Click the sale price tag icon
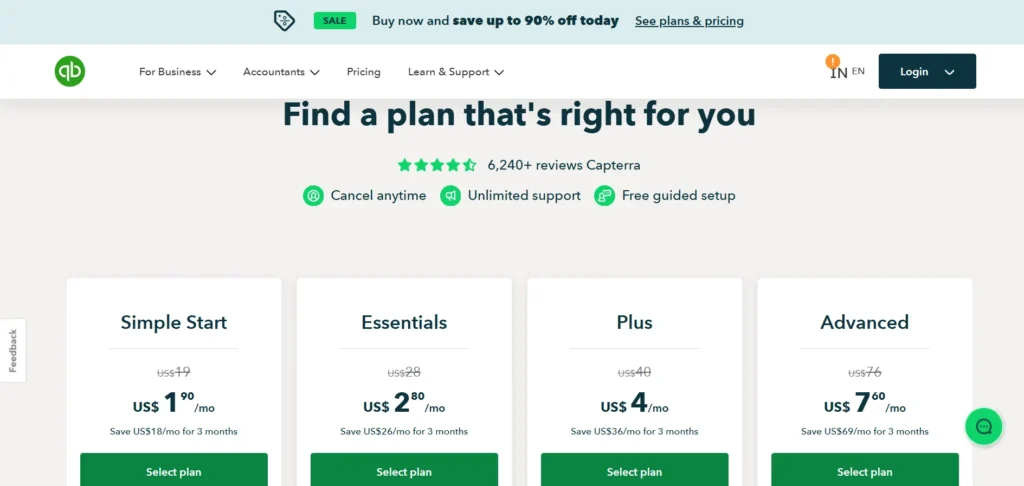Image resolution: width=1024 pixels, height=486 pixels. point(284,21)
